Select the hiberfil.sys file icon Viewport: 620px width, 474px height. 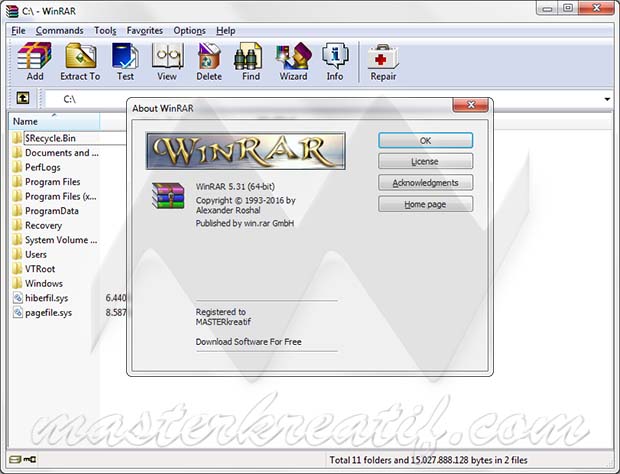click(18, 298)
